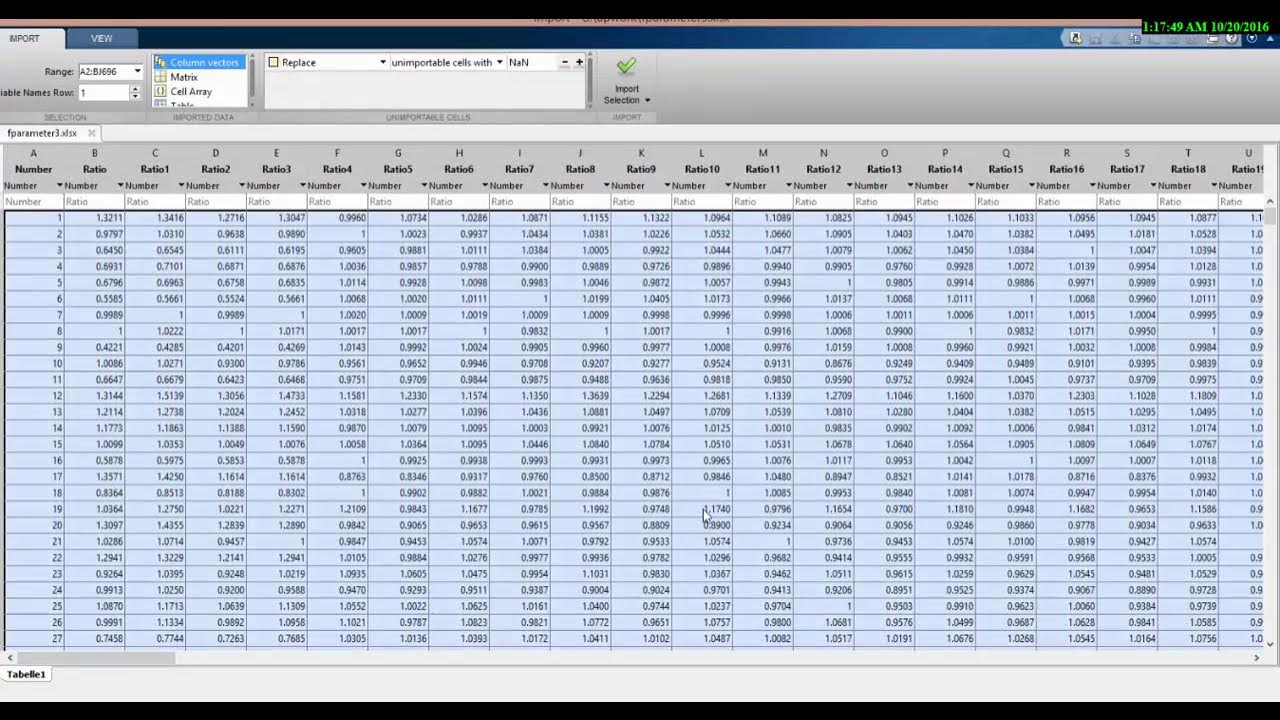Open the Range dropdown

tap(136, 71)
